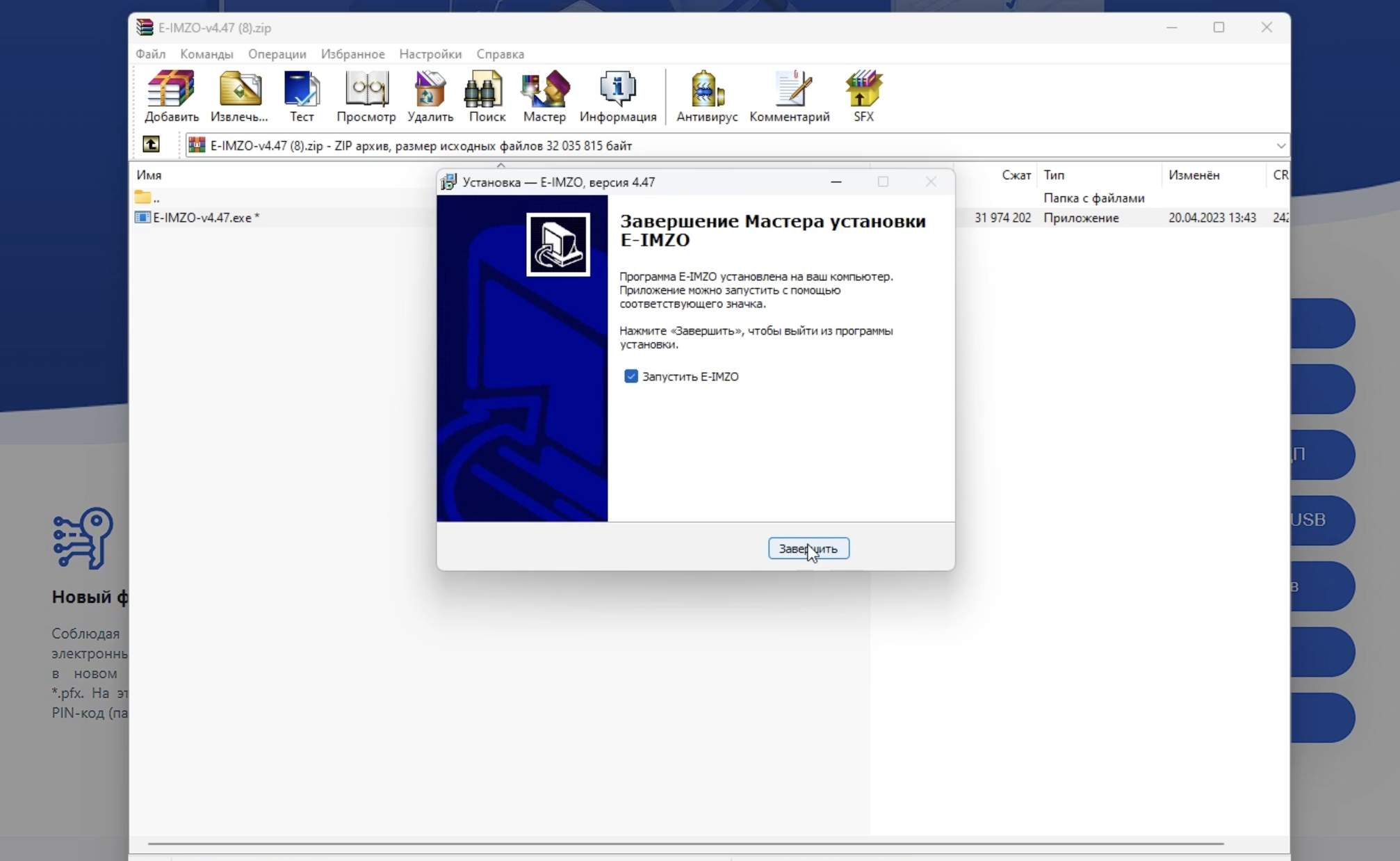The height and width of the screenshot is (861, 1400).
Task: Show archive Информация icon
Action: click(618, 96)
